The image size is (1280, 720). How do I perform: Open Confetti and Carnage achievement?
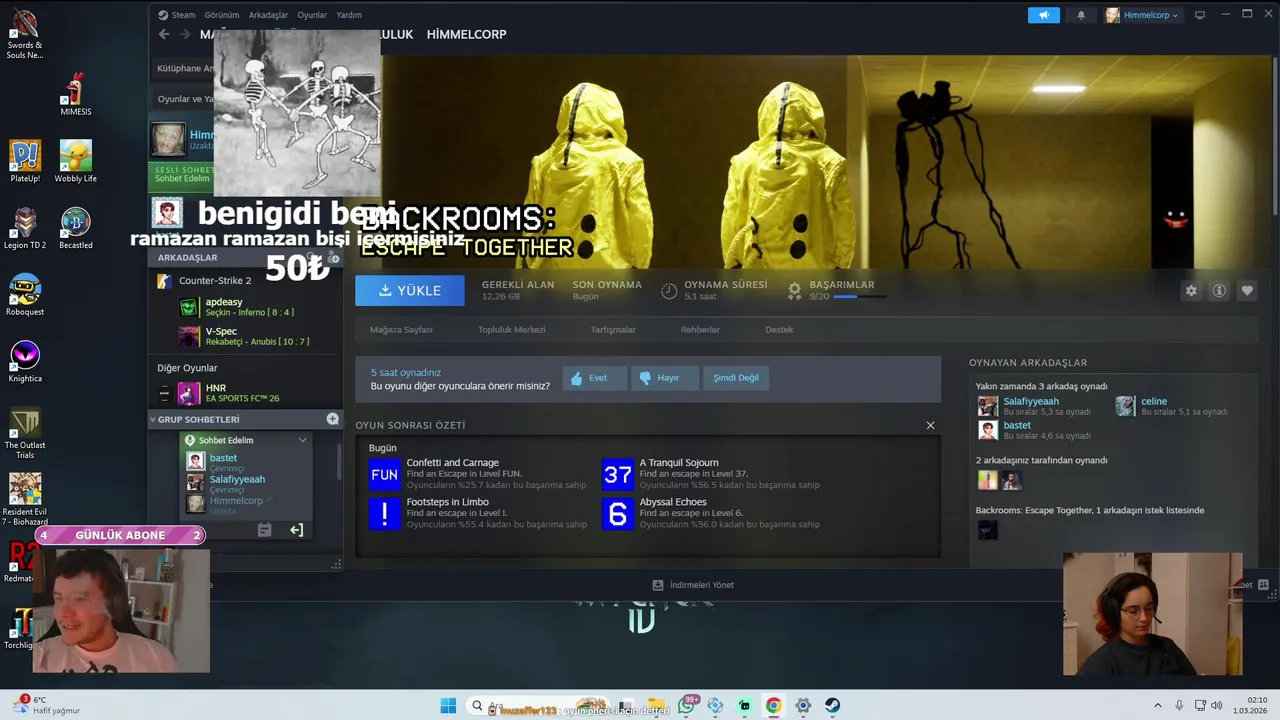point(478,473)
